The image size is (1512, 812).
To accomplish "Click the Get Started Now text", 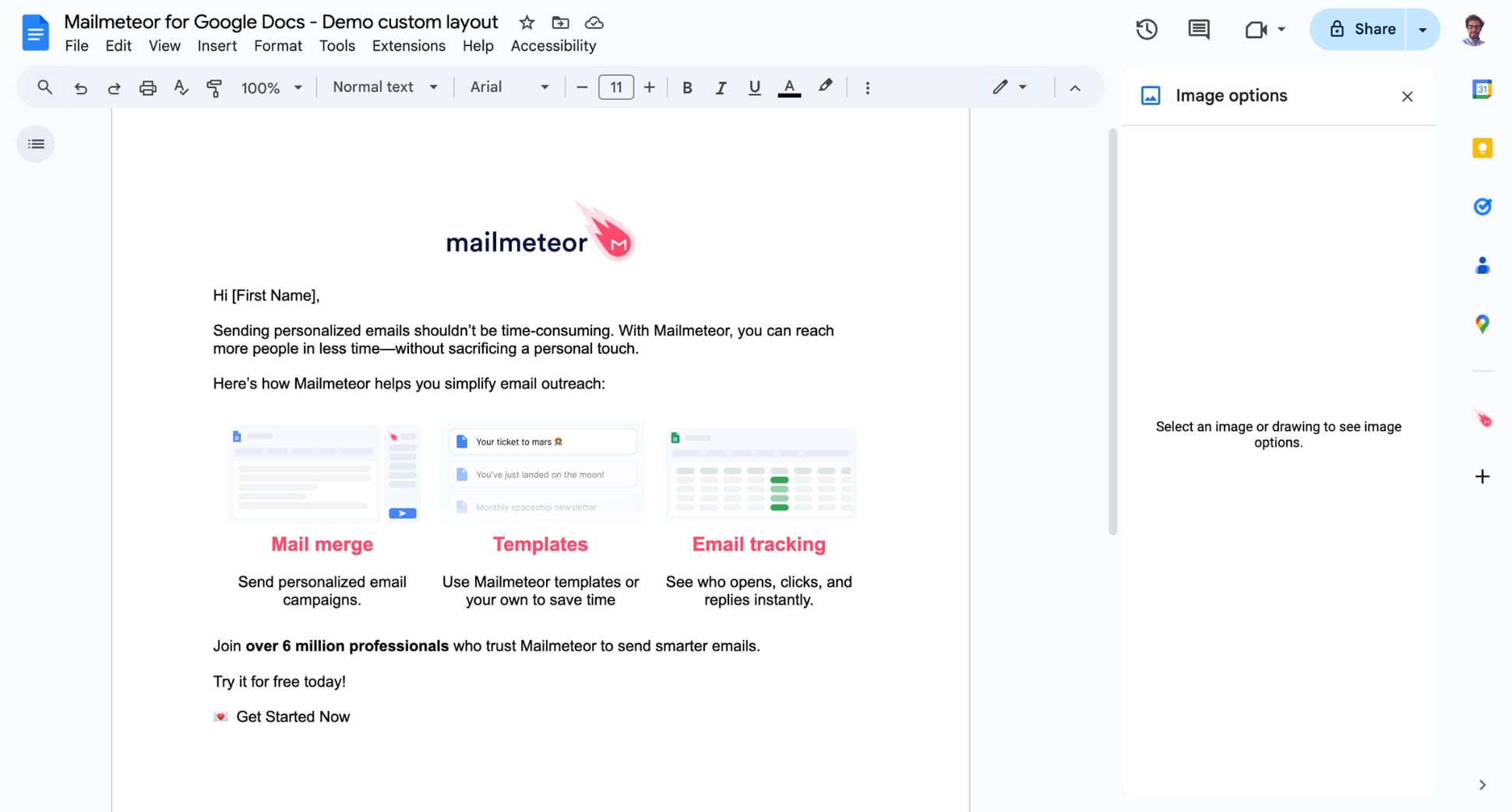I will tap(293, 717).
